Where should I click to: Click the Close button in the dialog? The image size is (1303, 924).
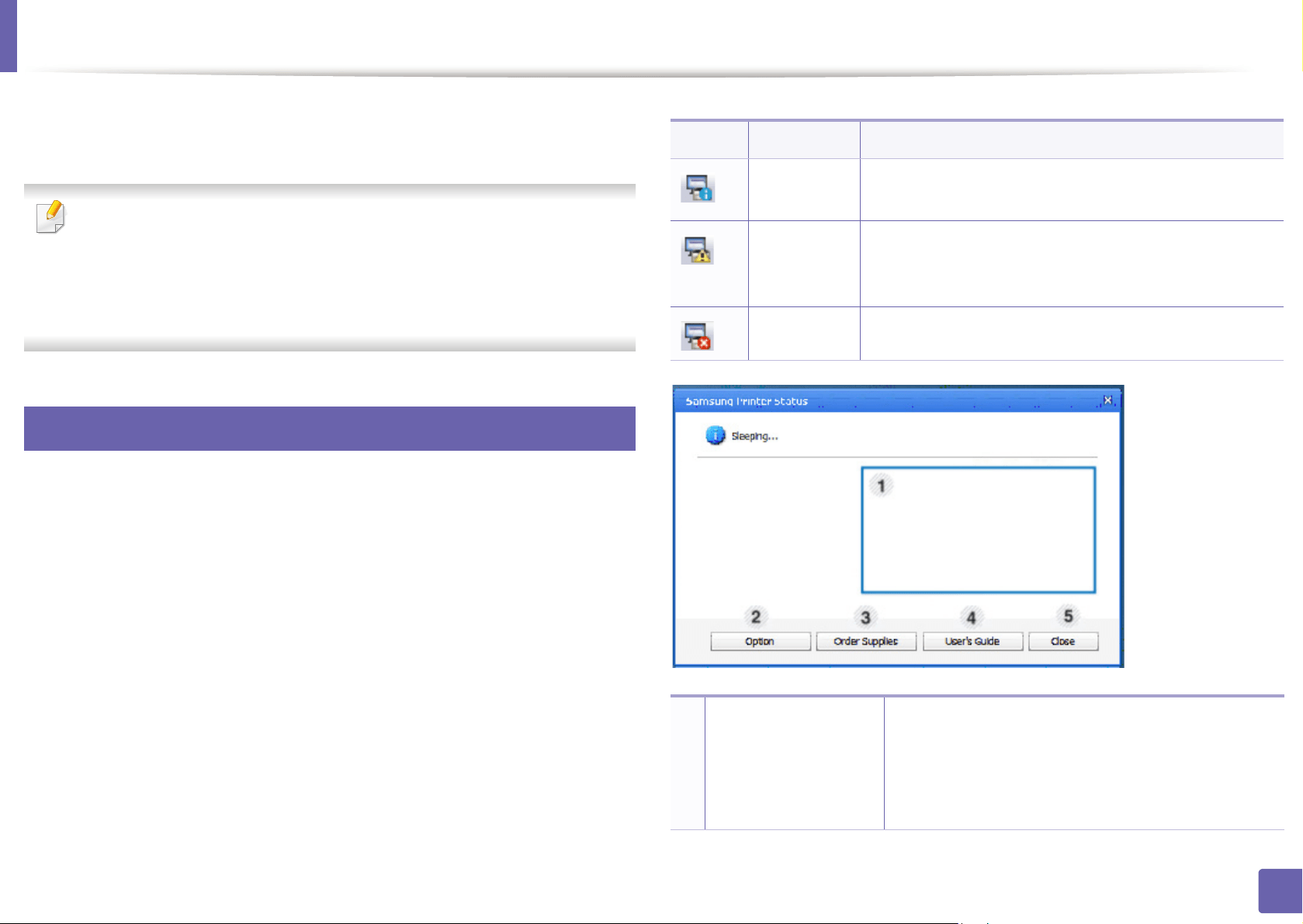pos(1063,642)
